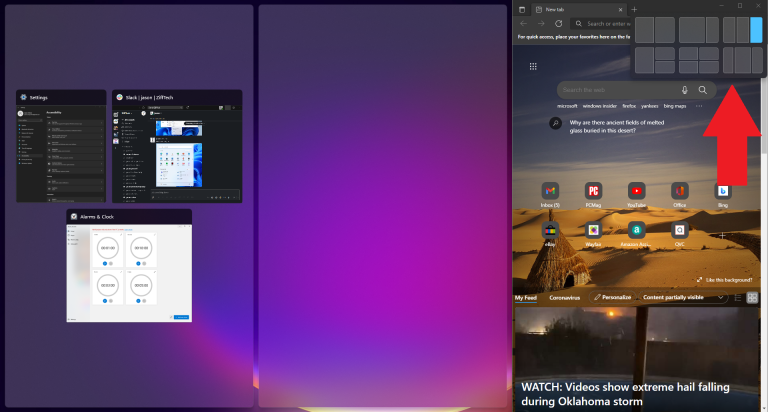
Task: Select the Coronavirus feed tab
Action: tap(564, 298)
